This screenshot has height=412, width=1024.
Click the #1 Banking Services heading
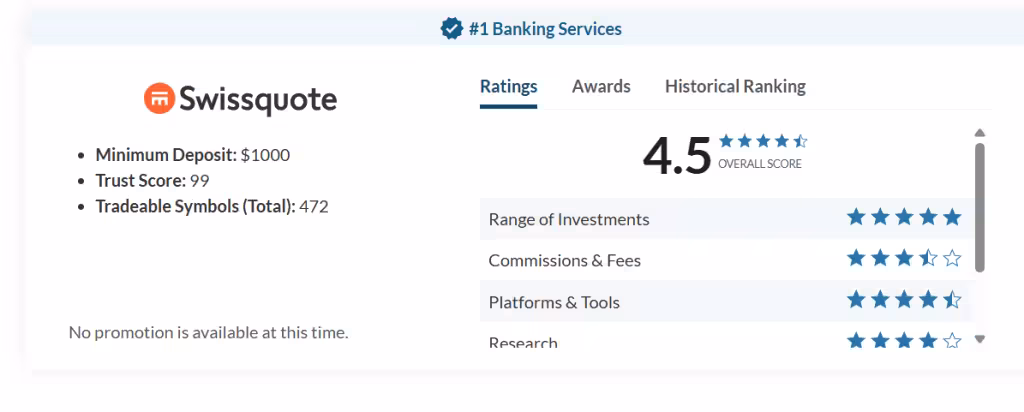(545, 29)
